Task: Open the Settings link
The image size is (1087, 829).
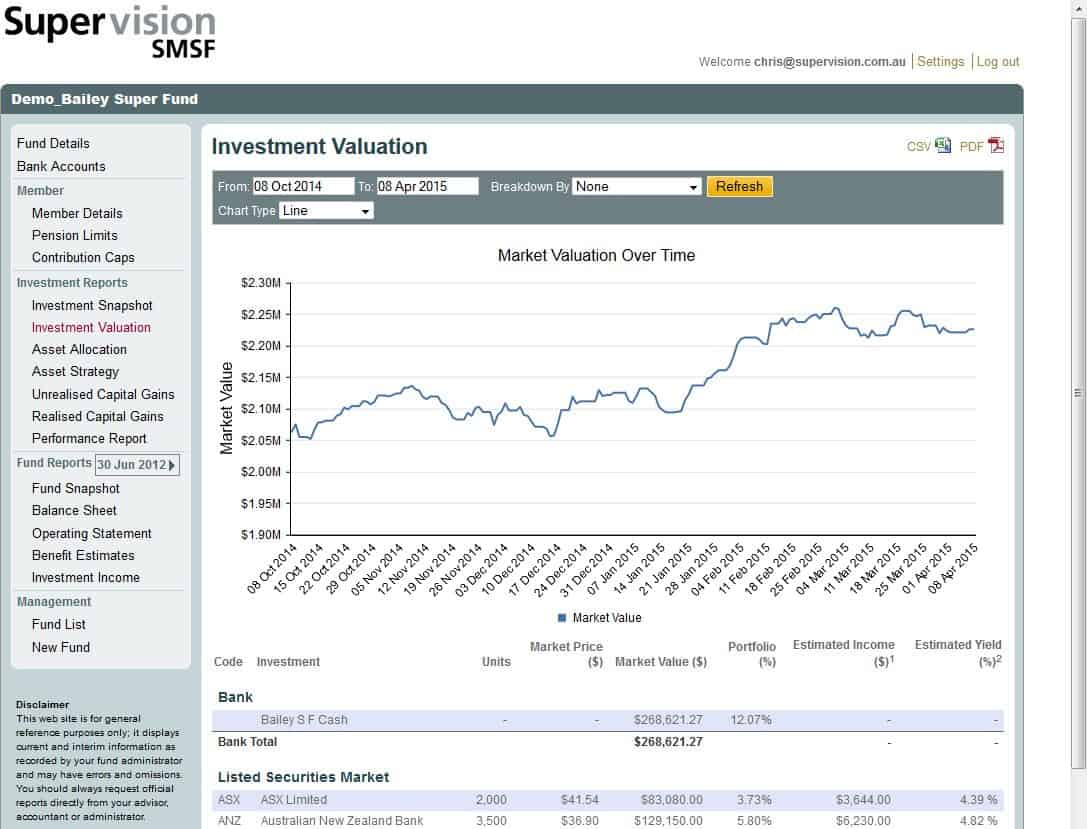Action: point(940,62)
